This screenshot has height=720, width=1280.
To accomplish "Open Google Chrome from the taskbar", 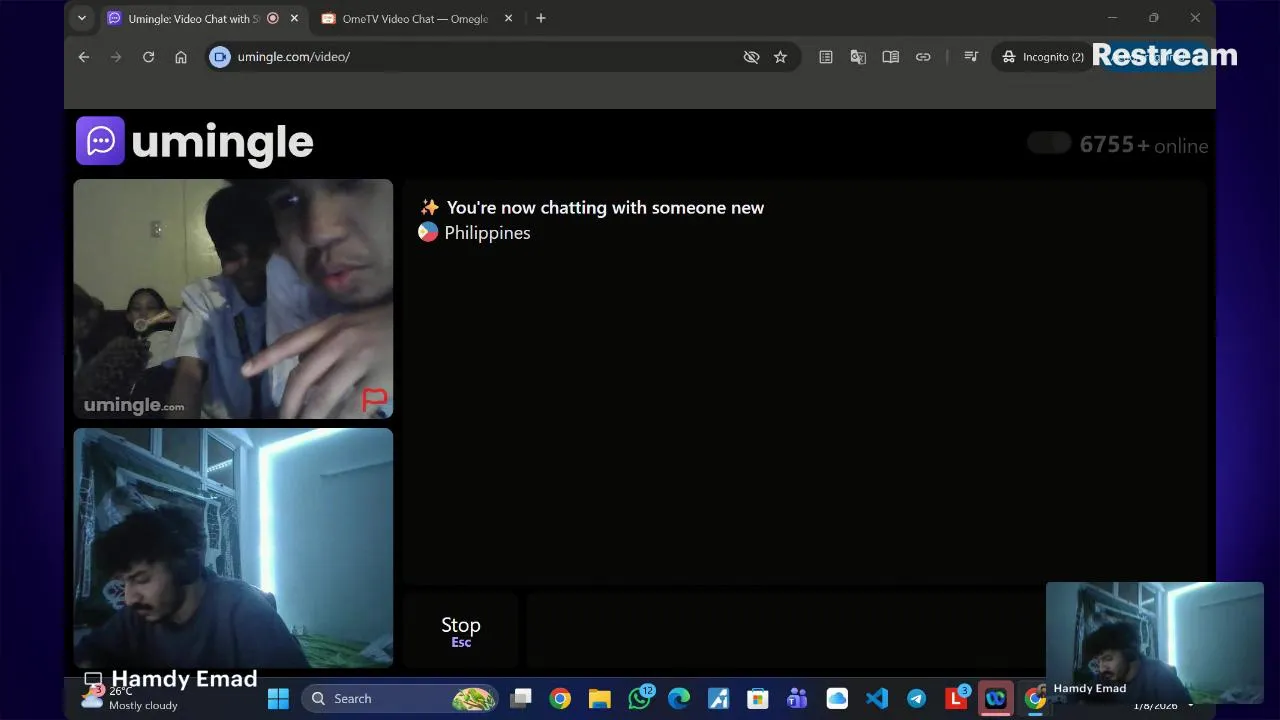I will 560,698.
